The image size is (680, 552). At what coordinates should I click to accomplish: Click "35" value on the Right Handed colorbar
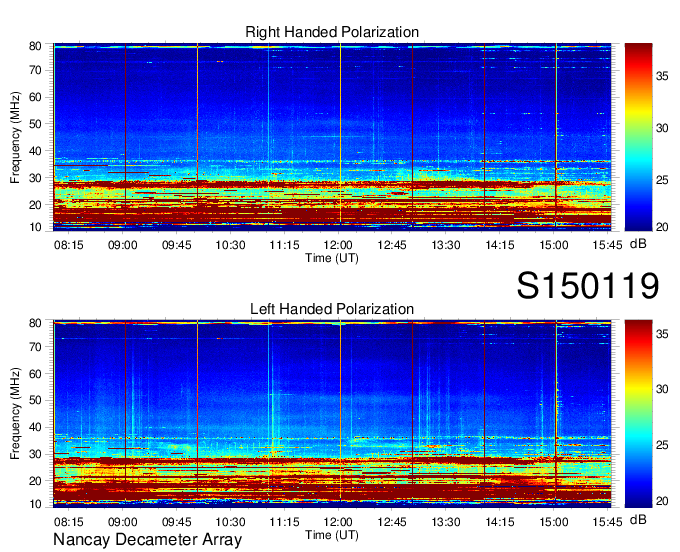(x=662, y=76)
